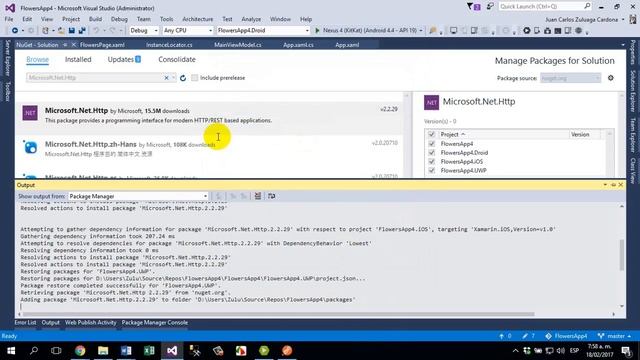
Task: Expand the NuGet search box history dropdown
Action: 174,78
